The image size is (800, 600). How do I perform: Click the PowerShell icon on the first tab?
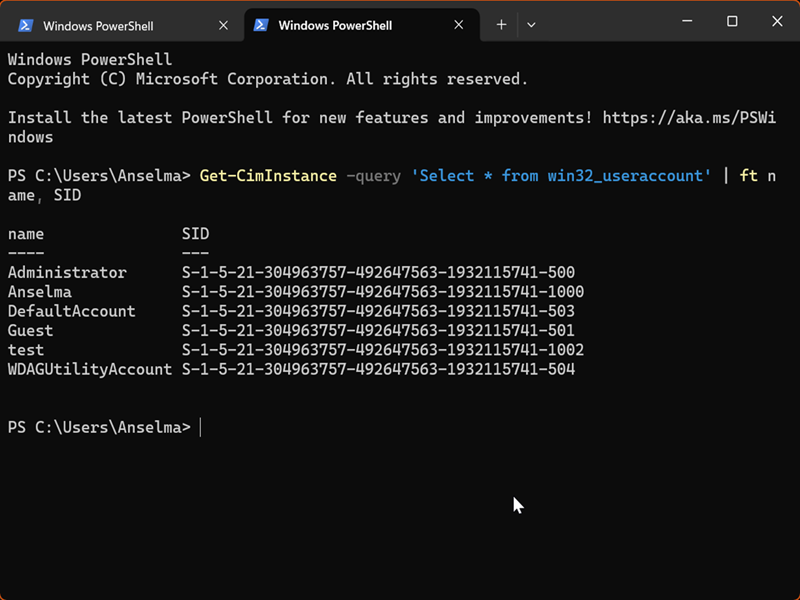[x=26, y=25]
